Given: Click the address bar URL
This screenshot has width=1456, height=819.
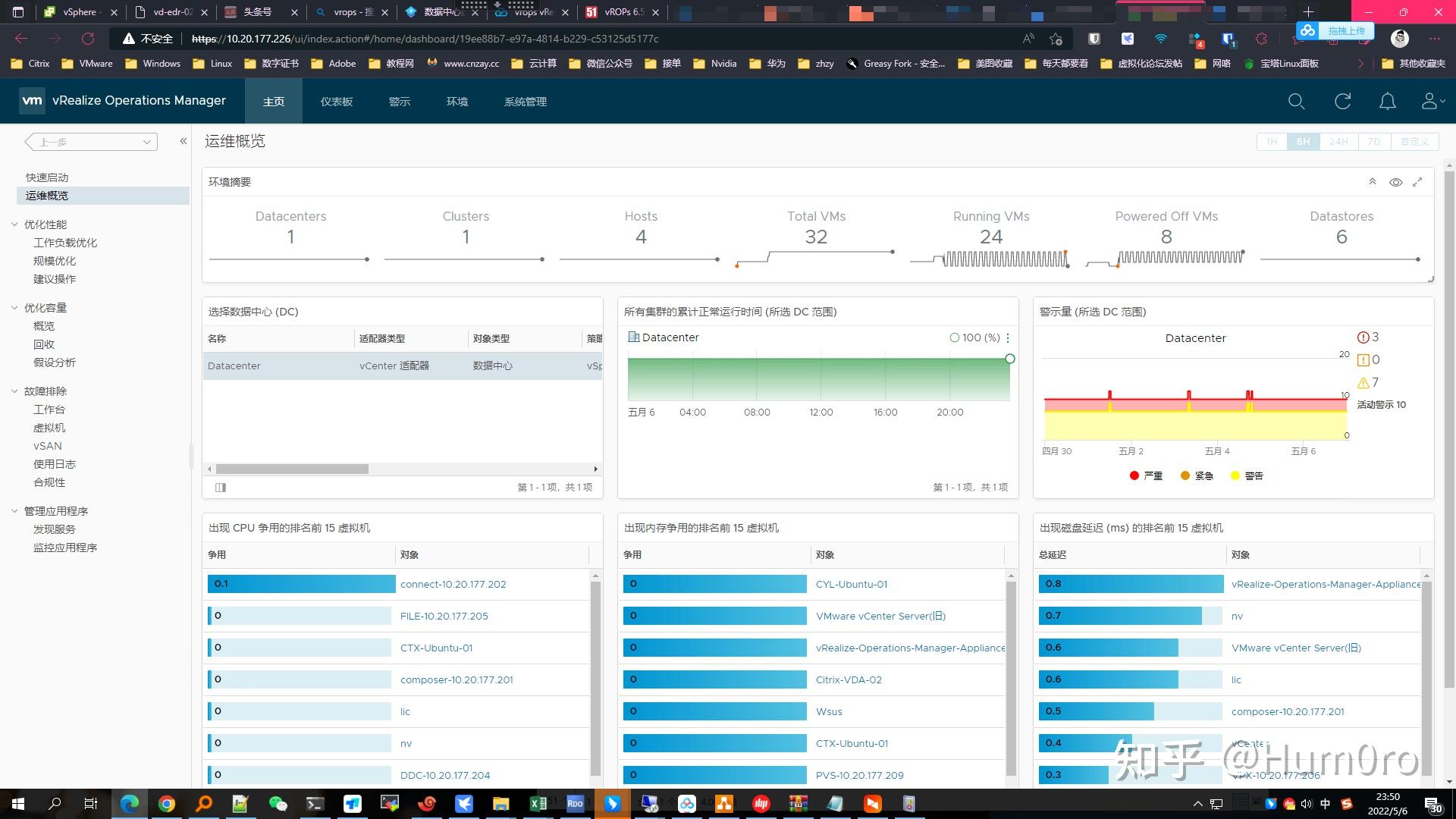Looking at the screenshot, I should (425, 39).
